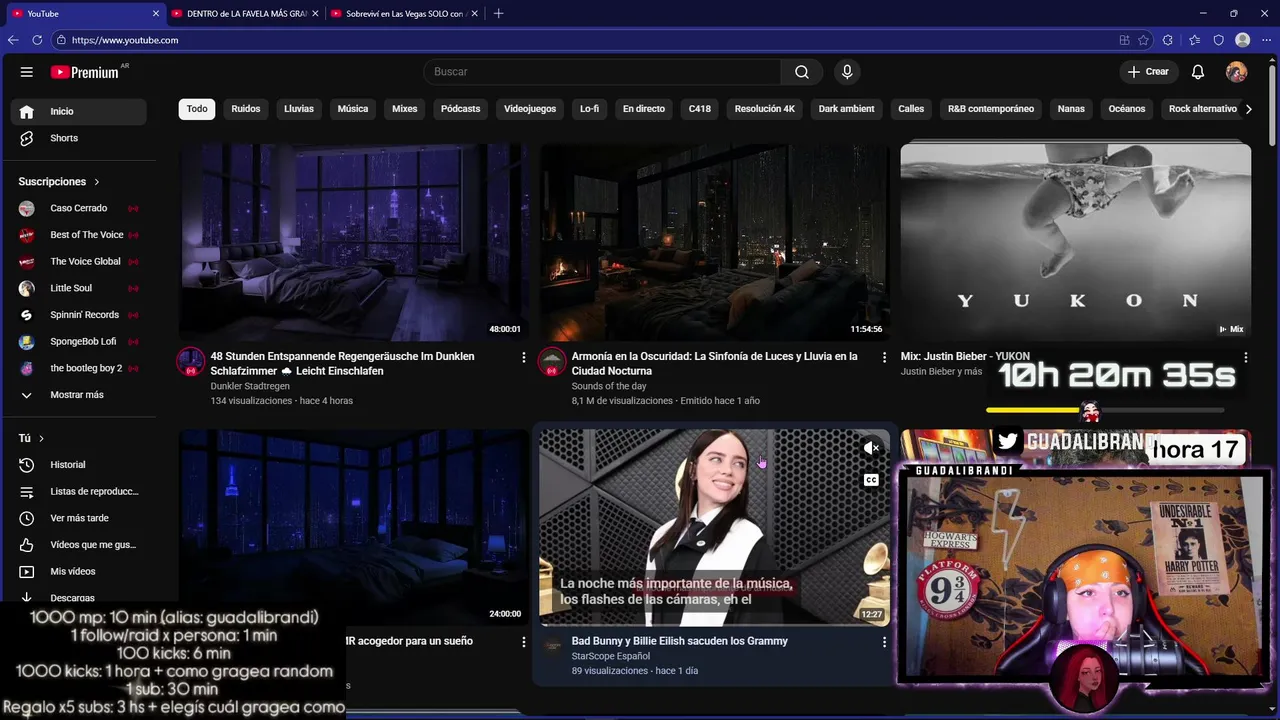Select the Resolución 4K filter chip

pos(765,109)
